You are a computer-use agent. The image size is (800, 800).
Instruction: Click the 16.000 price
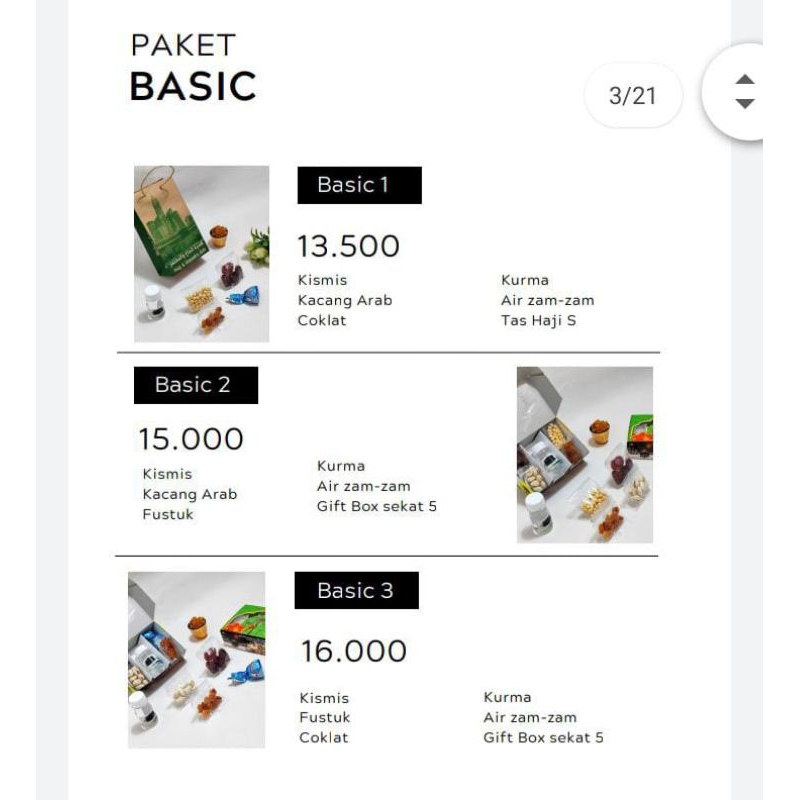(x=354, y=651)
